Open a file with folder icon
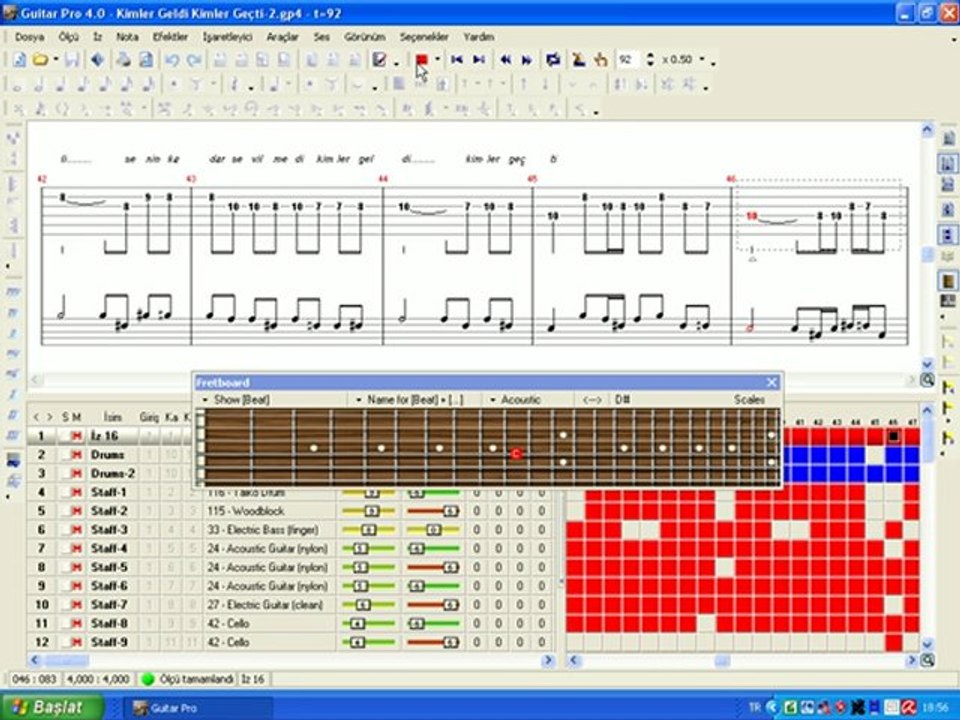Image resolution: width=960 pixels, height=720 pixels. click(x=40, y=59)
